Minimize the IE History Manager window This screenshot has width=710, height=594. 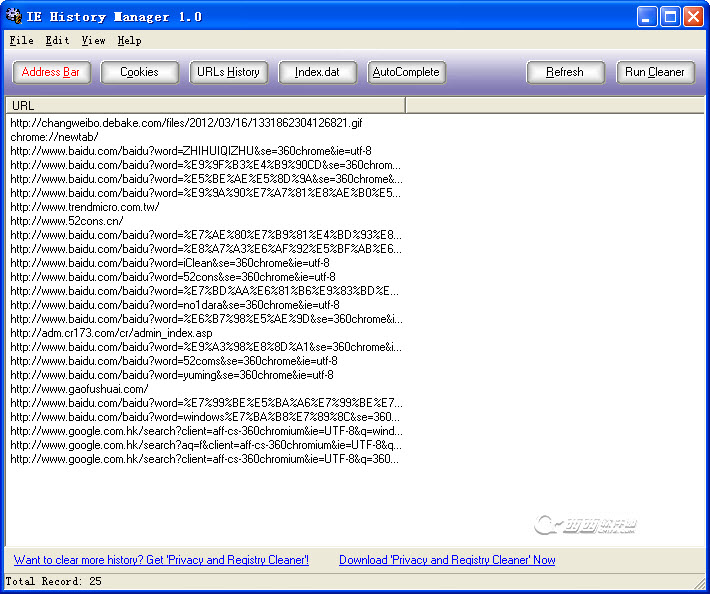coord(647,17)
